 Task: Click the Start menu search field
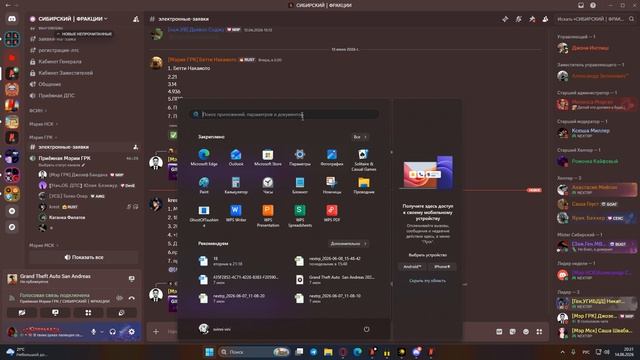click(x=284, y=115)
